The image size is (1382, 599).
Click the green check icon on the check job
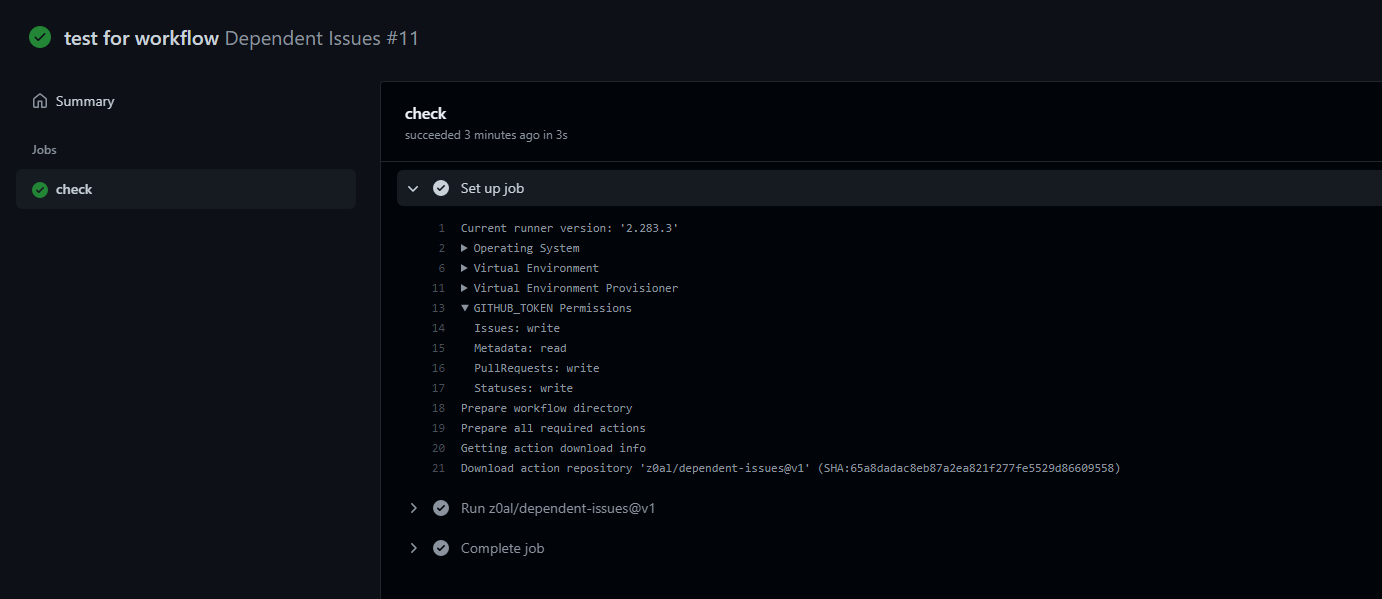tap(38, 188)
